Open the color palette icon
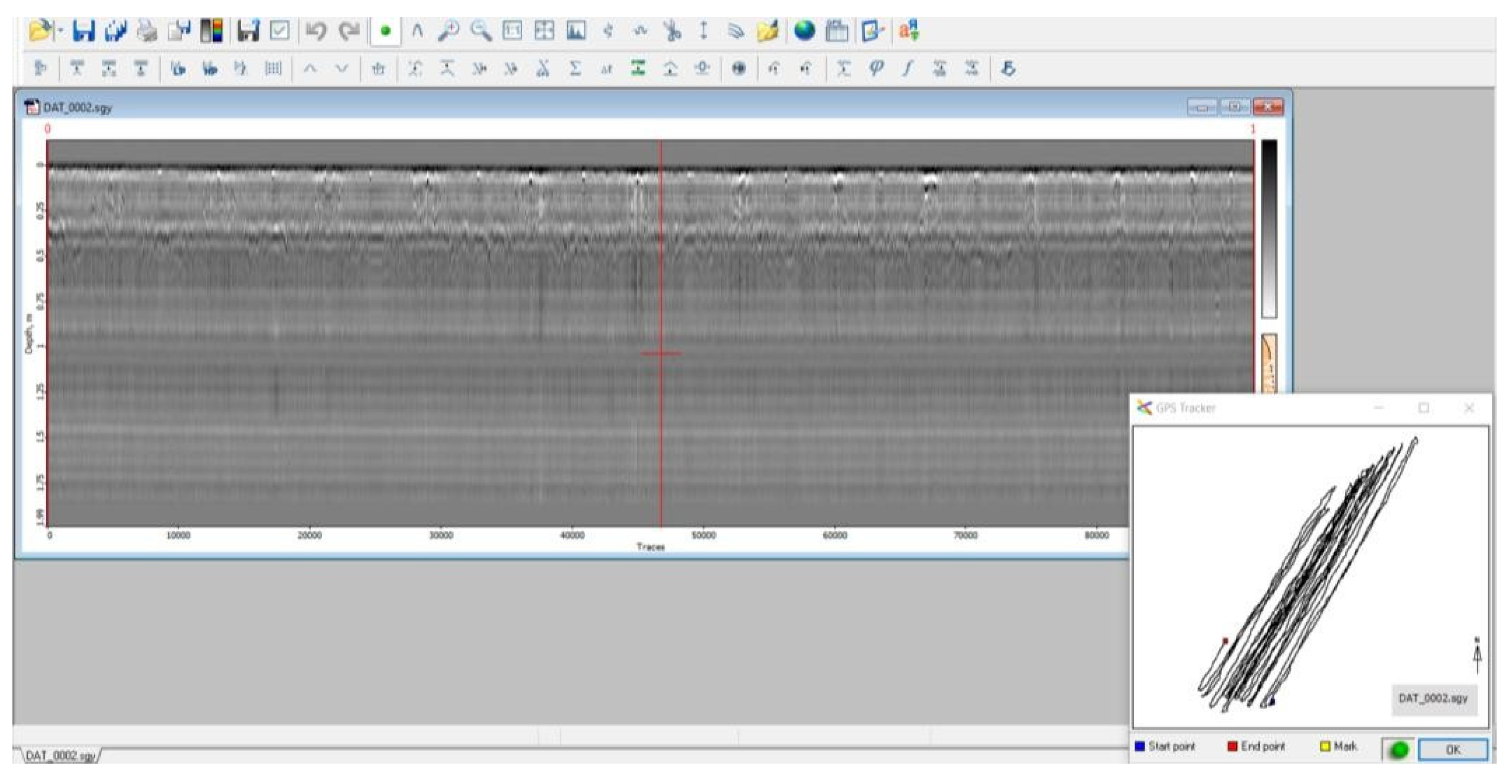This screenshot has height=784, width=1512. tap(211, 30)
